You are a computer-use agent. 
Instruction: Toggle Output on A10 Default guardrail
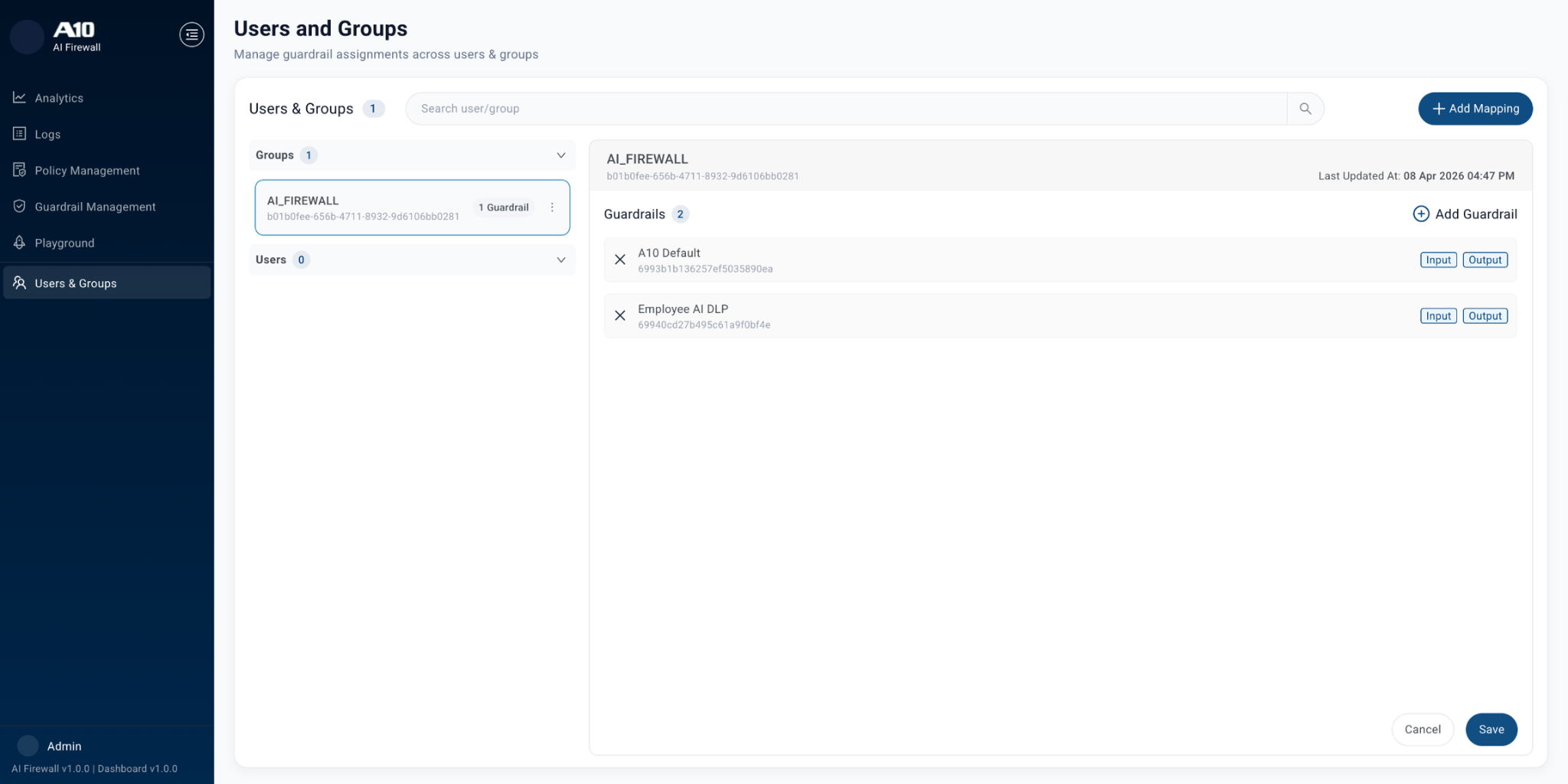[x=1485, y=260]
